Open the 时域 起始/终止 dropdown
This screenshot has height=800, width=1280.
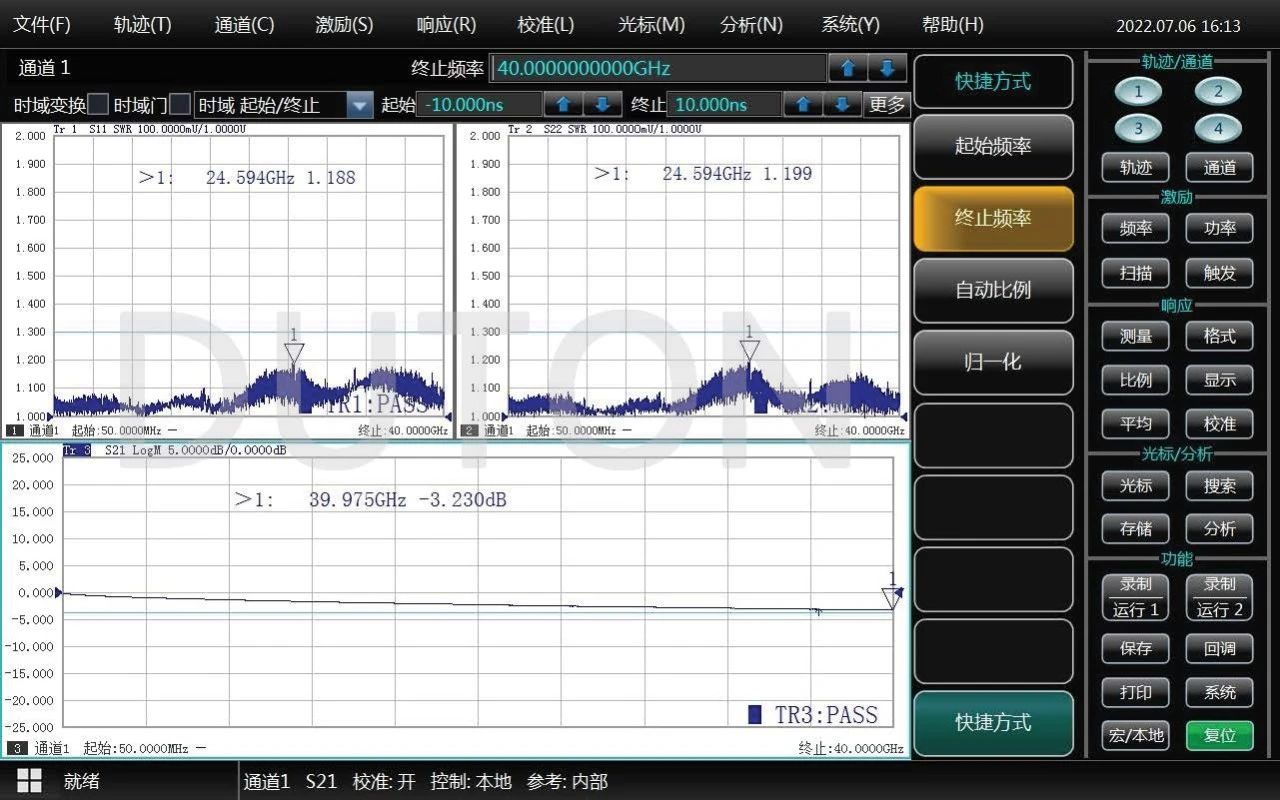click(359, 104)
